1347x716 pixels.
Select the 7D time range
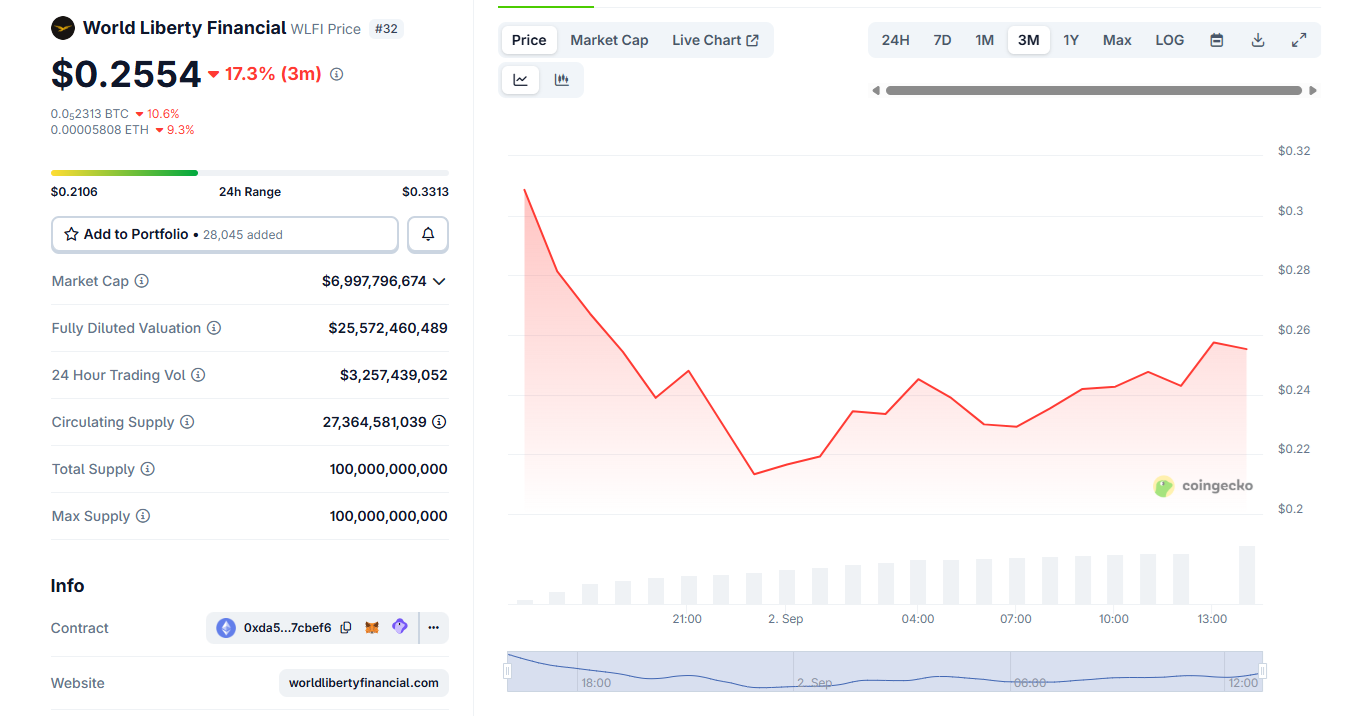(x=942, y=40)
